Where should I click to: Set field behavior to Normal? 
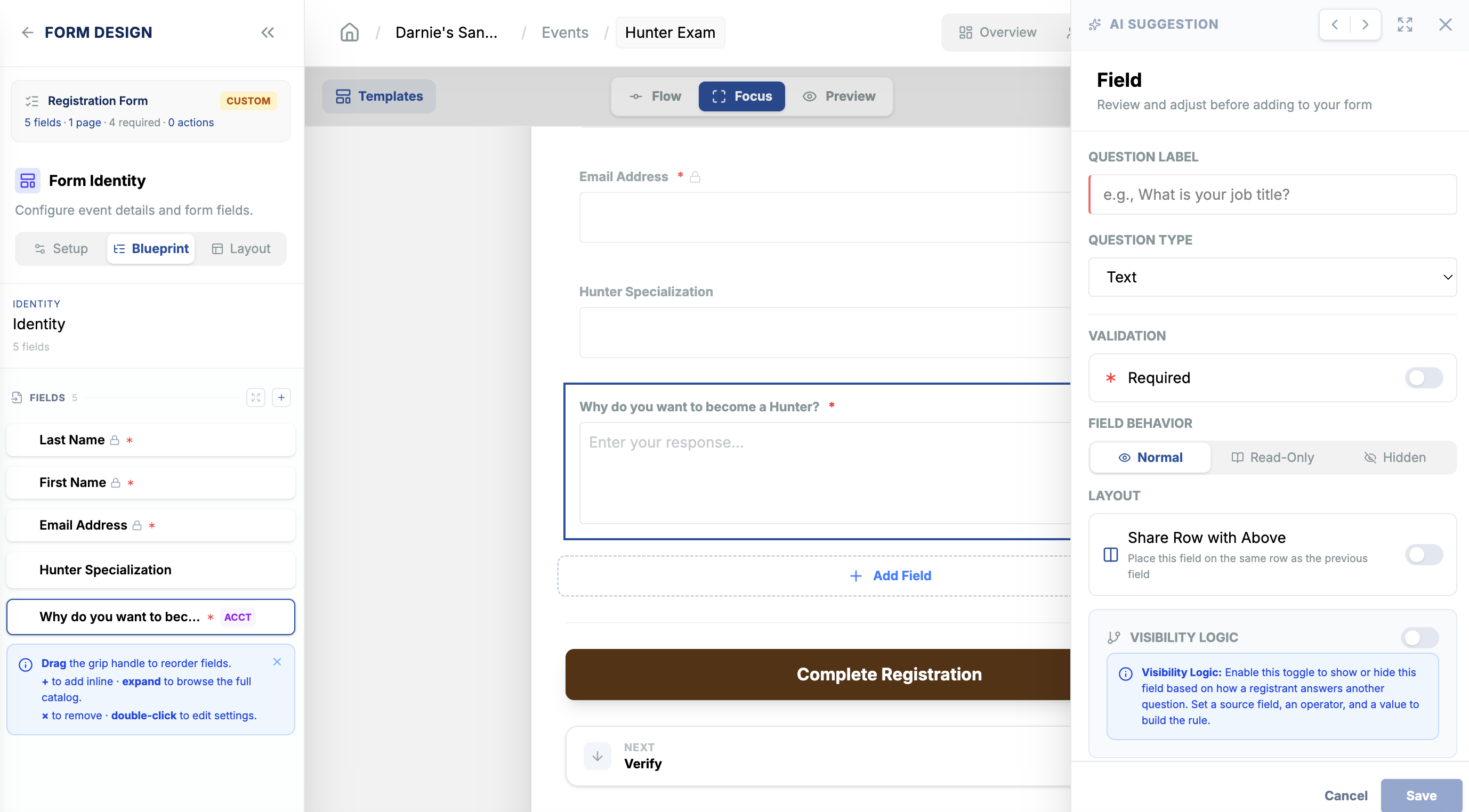point(1150,458)
